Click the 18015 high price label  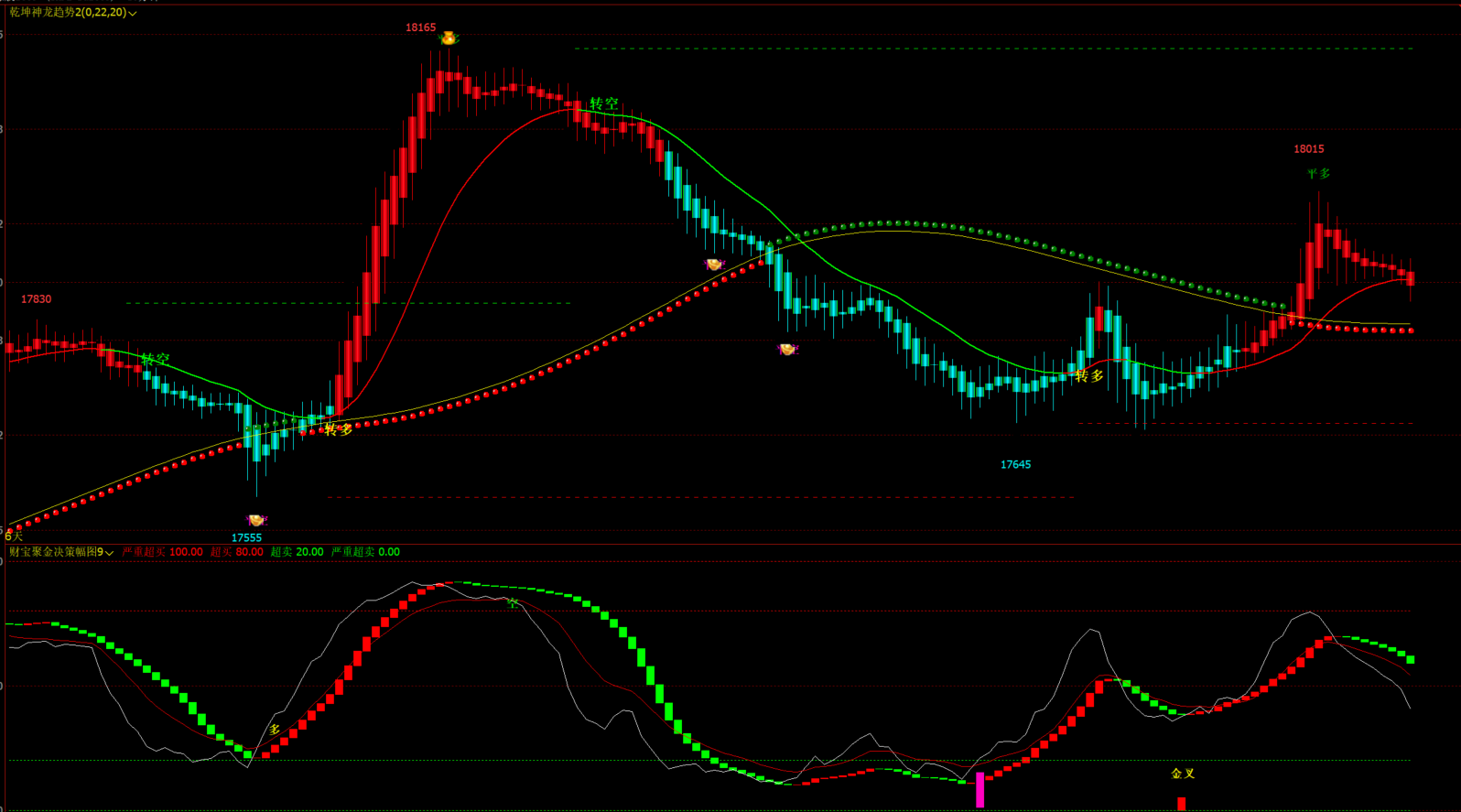1309,149
